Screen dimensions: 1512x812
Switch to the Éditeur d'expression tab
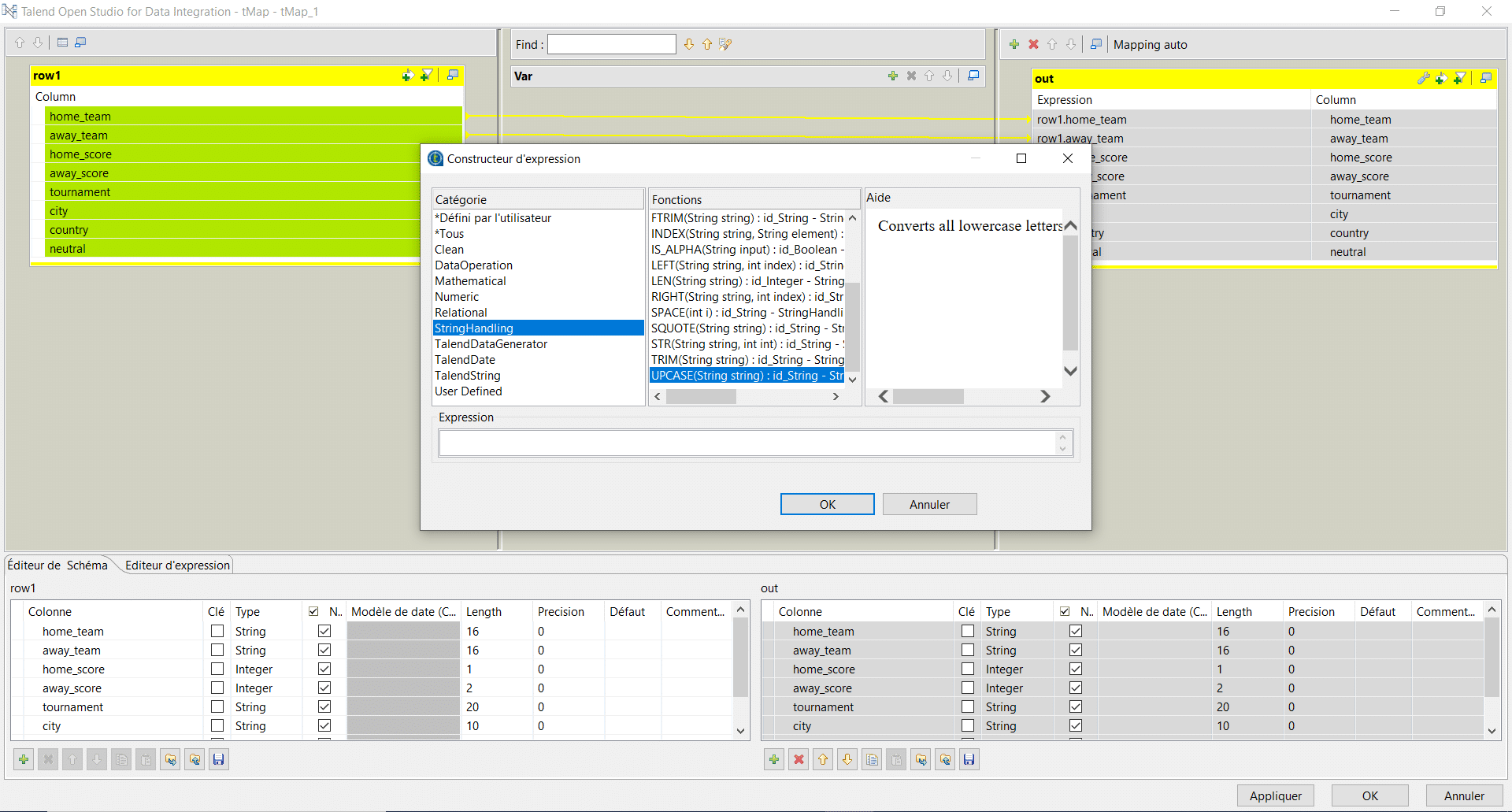click(x=176, y=565)
